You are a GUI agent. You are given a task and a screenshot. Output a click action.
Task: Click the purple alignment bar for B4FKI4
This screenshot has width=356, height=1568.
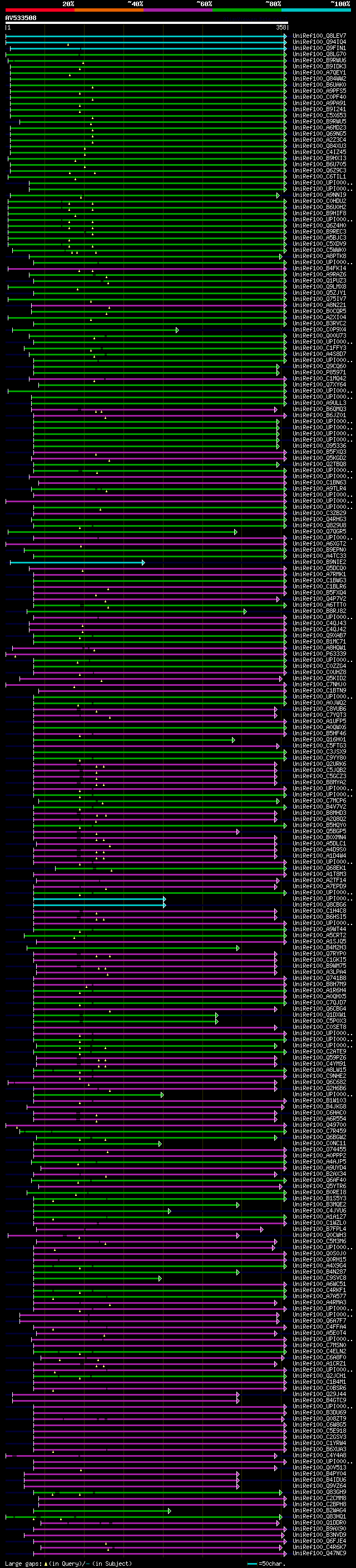tap(147, 269)
